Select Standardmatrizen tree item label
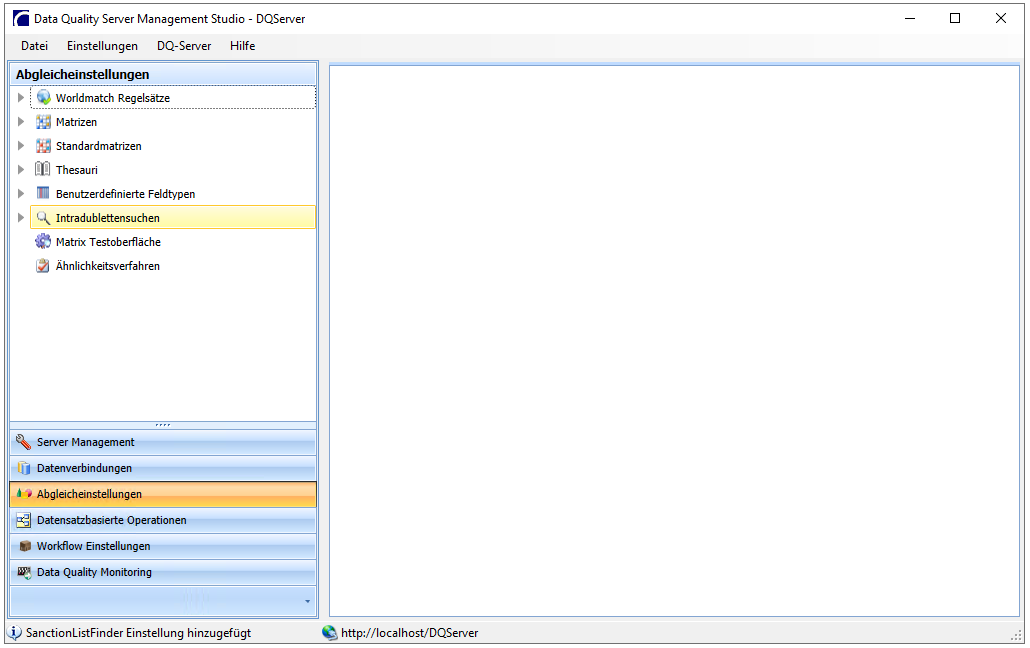The width and height of the screenshot is (1030, 648). [x=99, y=146]
